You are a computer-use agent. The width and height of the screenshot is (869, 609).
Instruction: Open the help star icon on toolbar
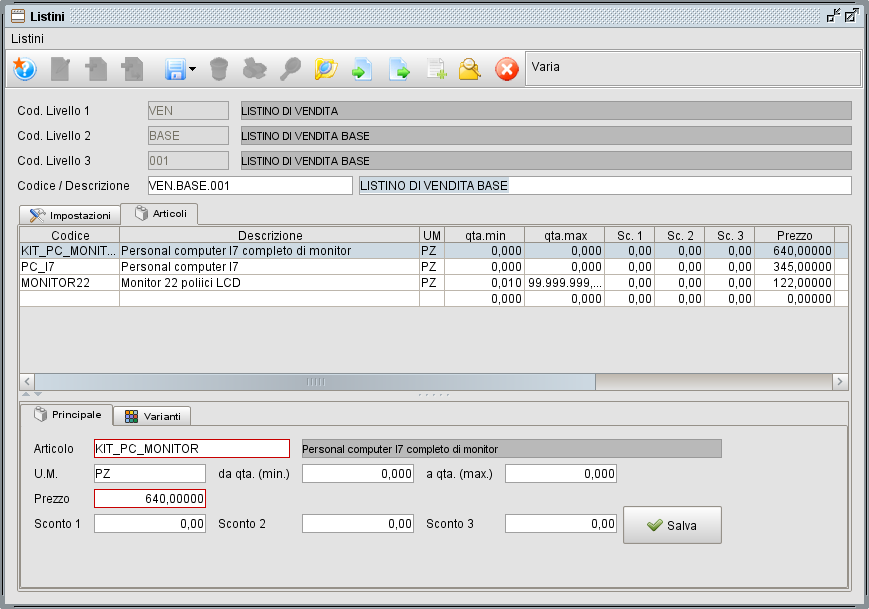pyautogui.click(x=23, y=69)
